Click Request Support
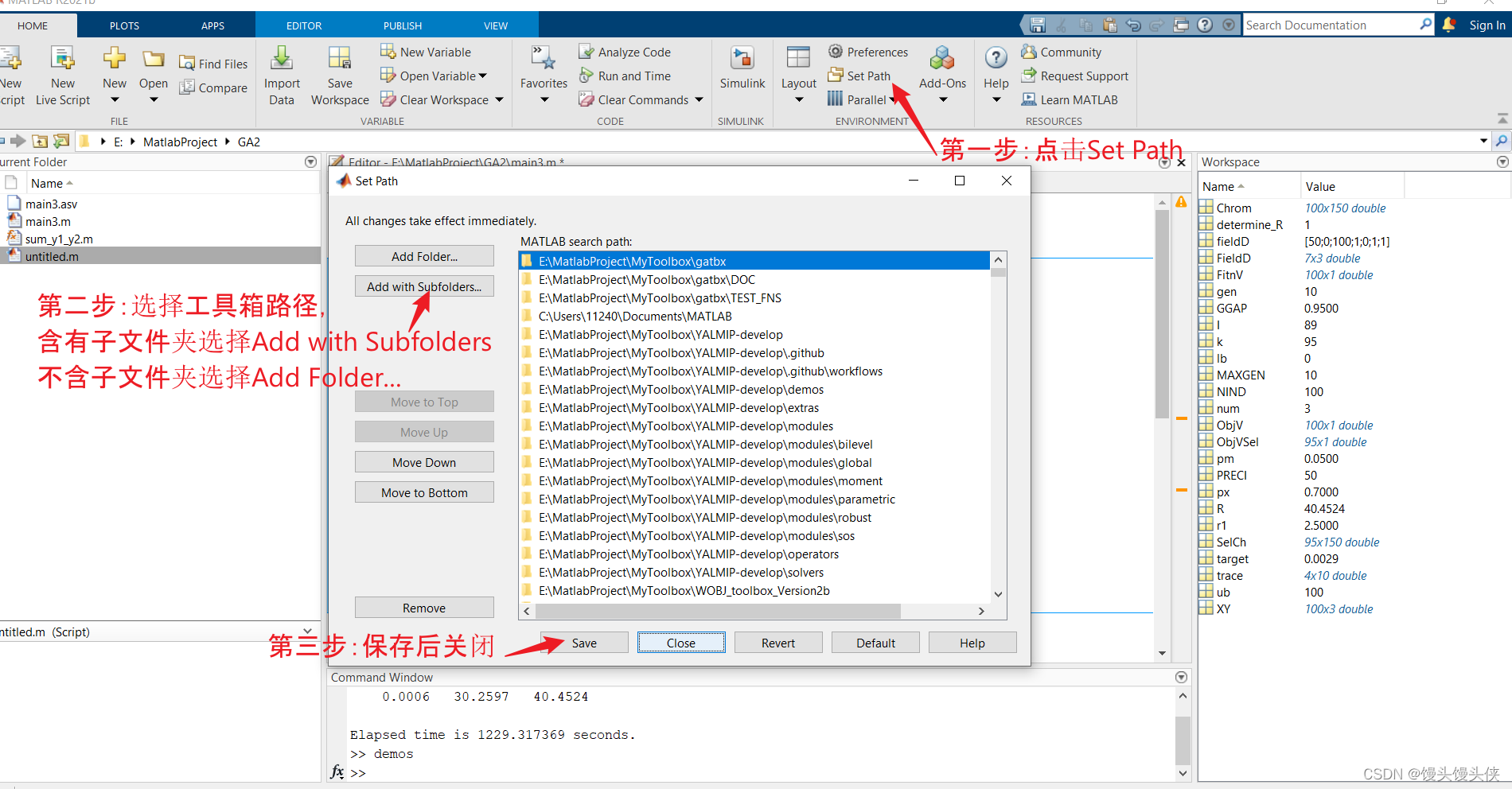1512x789 pixels. [1075, 76]
